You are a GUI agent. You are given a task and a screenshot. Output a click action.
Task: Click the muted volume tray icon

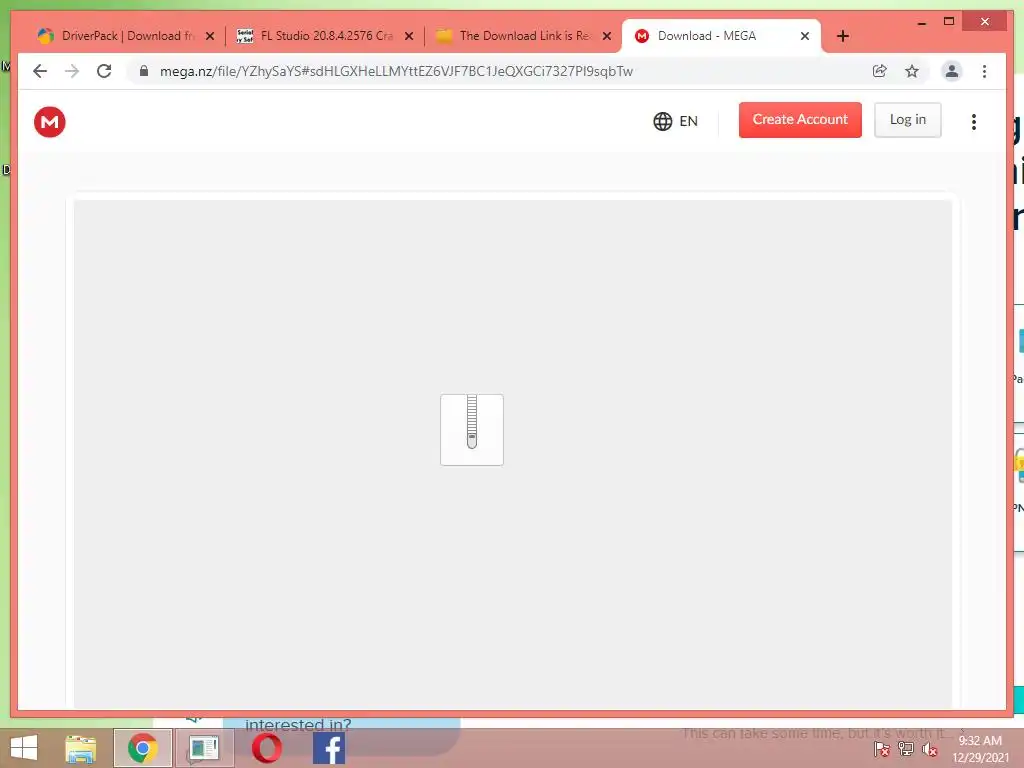pos(929,749)
